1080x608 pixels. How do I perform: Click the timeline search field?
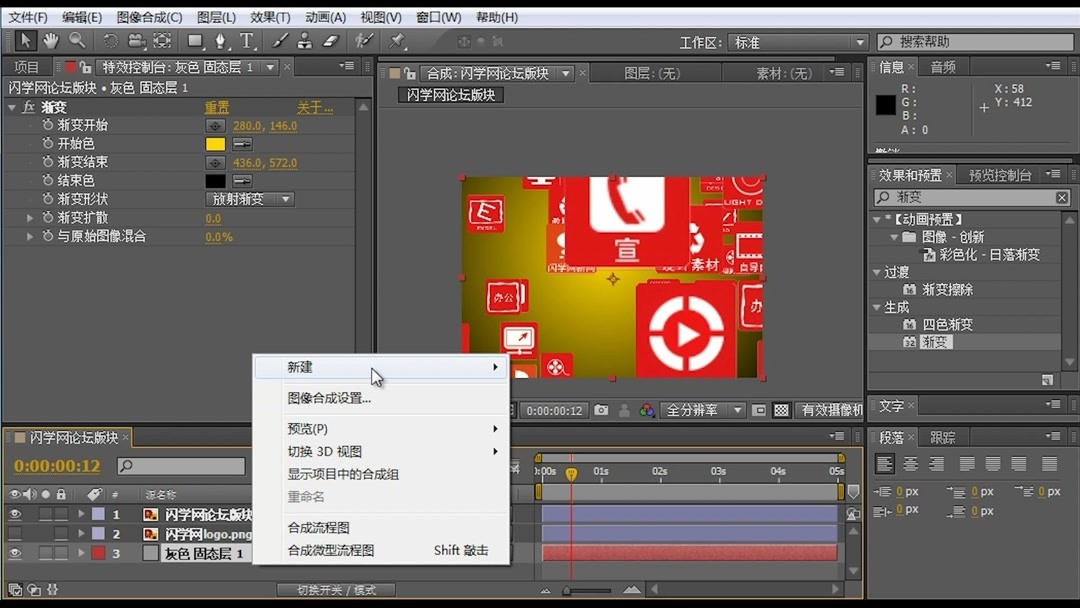tap(180, 465)
